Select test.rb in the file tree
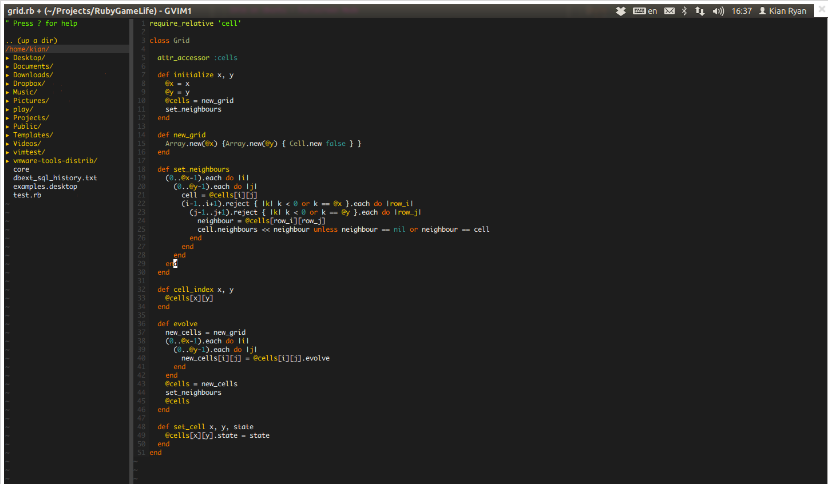The height and width of the screenshot is (484, 828). coord(27,195)
